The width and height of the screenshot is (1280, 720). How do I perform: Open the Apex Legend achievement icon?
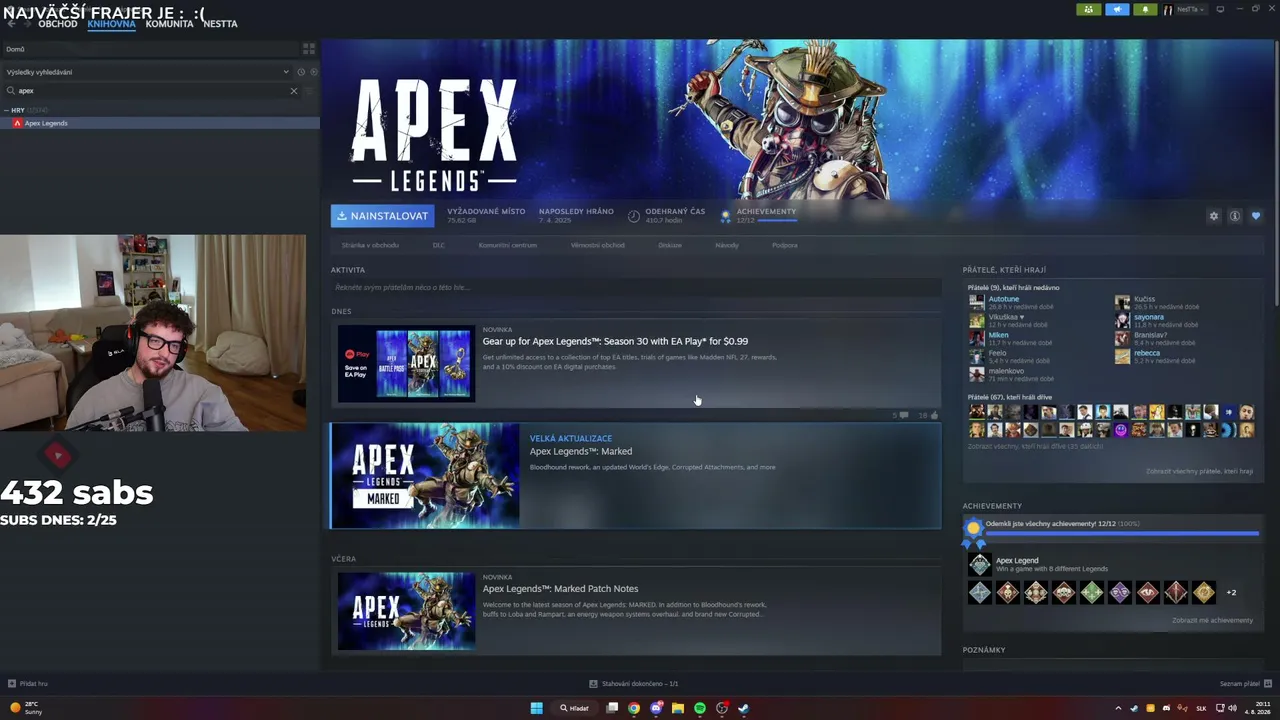[980, 565]
